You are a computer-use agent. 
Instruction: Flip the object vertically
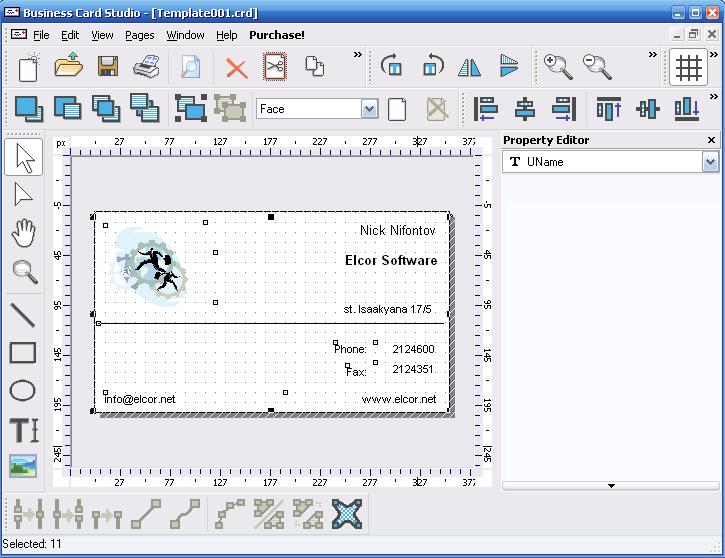509,65
